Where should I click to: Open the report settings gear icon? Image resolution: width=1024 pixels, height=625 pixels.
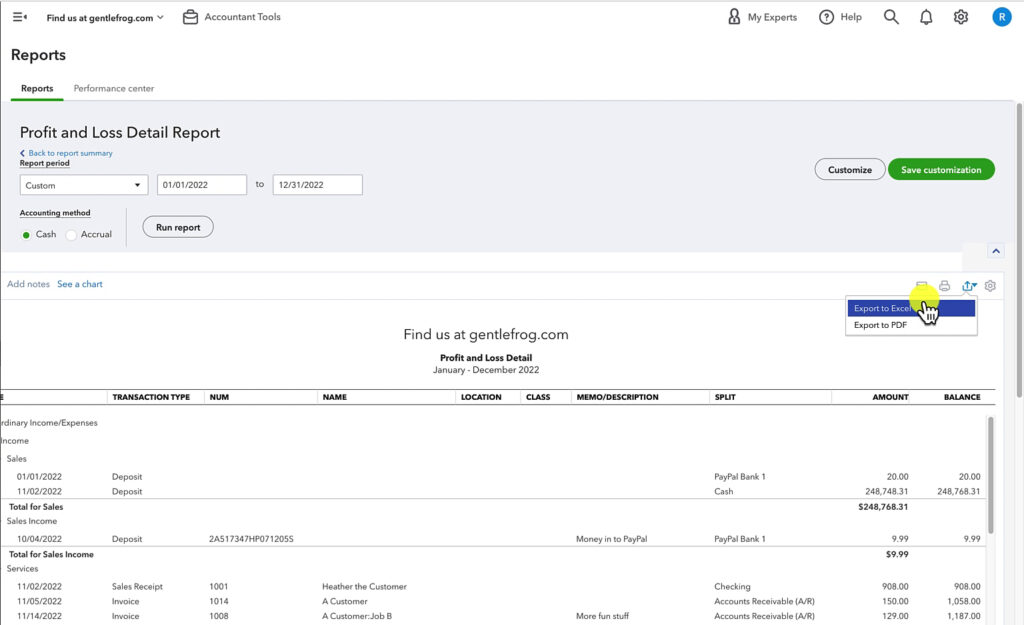point(989,285)
